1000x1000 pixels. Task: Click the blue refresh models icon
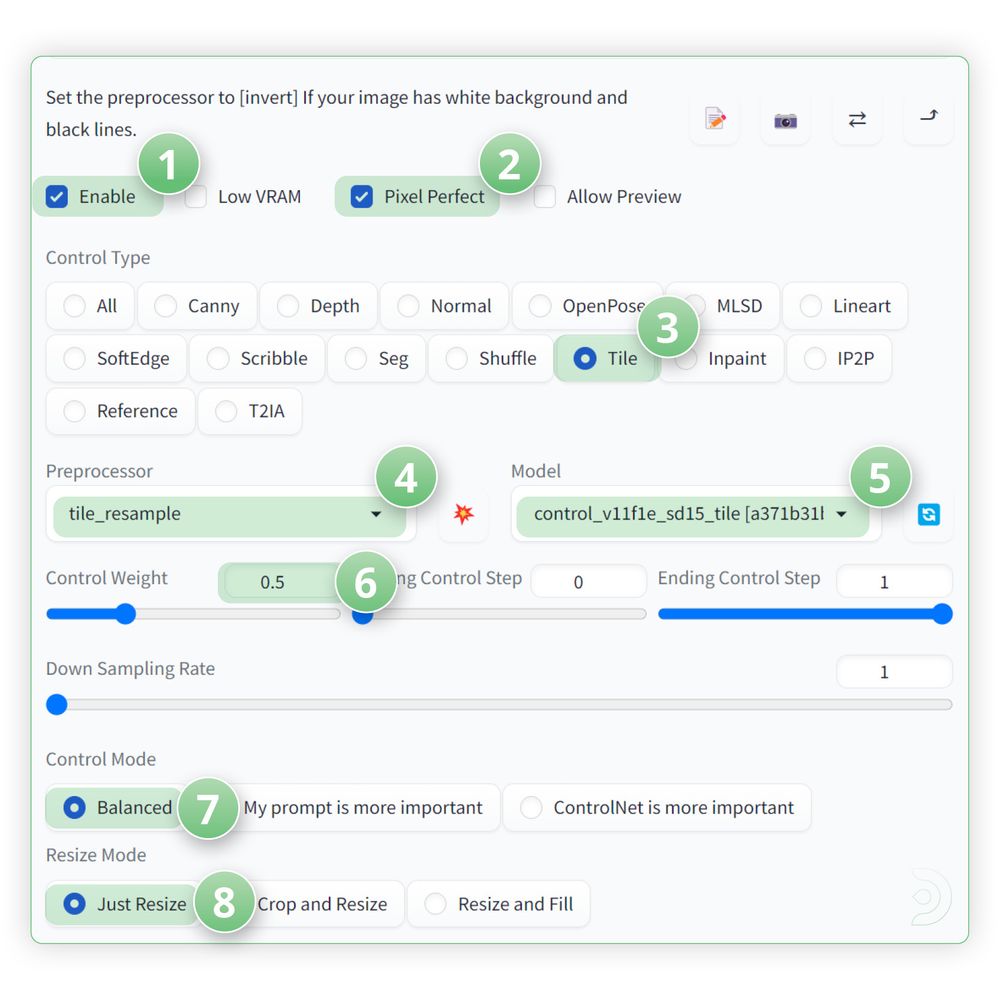click(x=928, y=514)
